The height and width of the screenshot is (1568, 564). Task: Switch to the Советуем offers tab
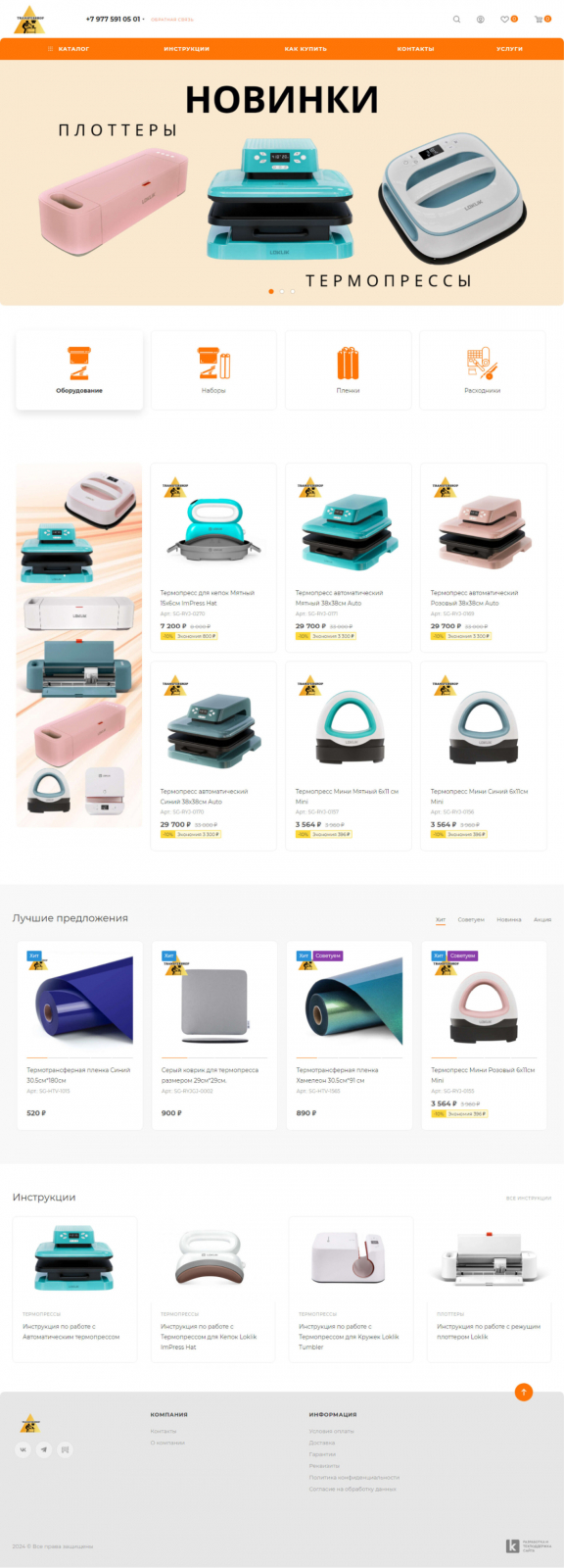pyautogui.click(x=471, y=919)
